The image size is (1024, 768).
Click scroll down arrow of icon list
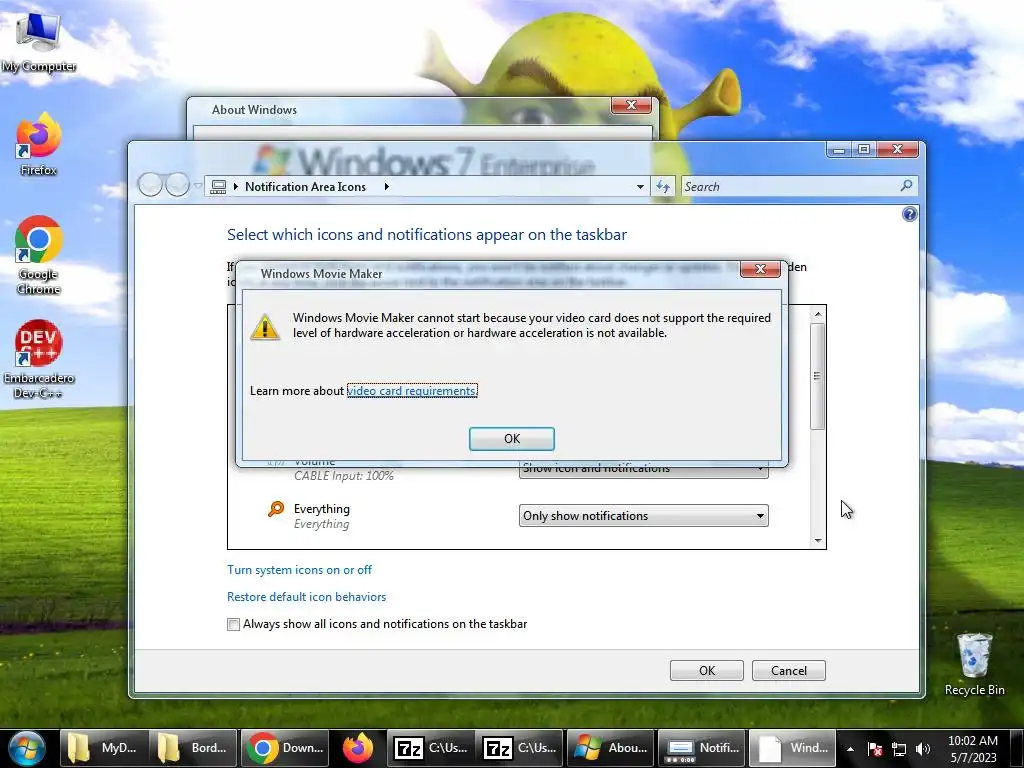[x=818, y=541]
